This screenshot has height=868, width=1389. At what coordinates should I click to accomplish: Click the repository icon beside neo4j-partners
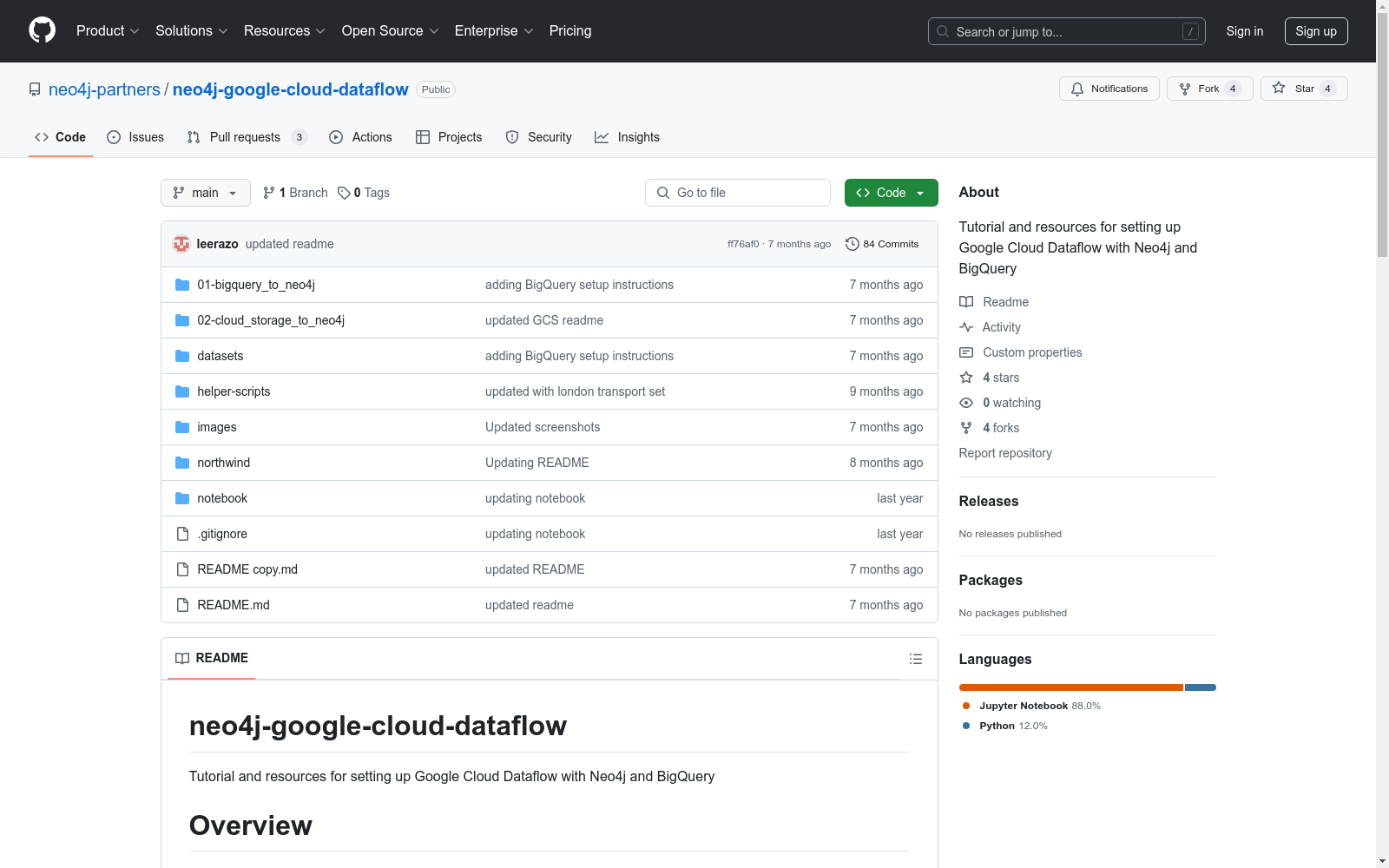35,89
